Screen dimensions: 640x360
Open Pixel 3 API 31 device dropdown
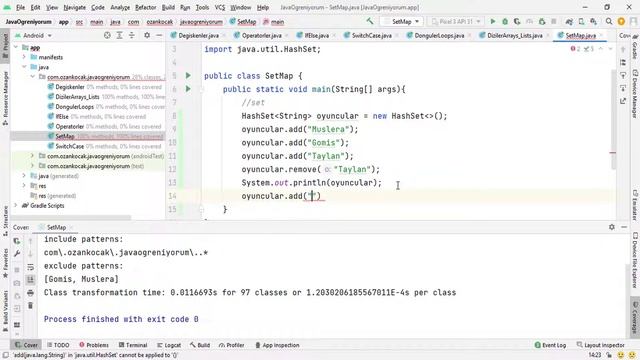point(456,21)
